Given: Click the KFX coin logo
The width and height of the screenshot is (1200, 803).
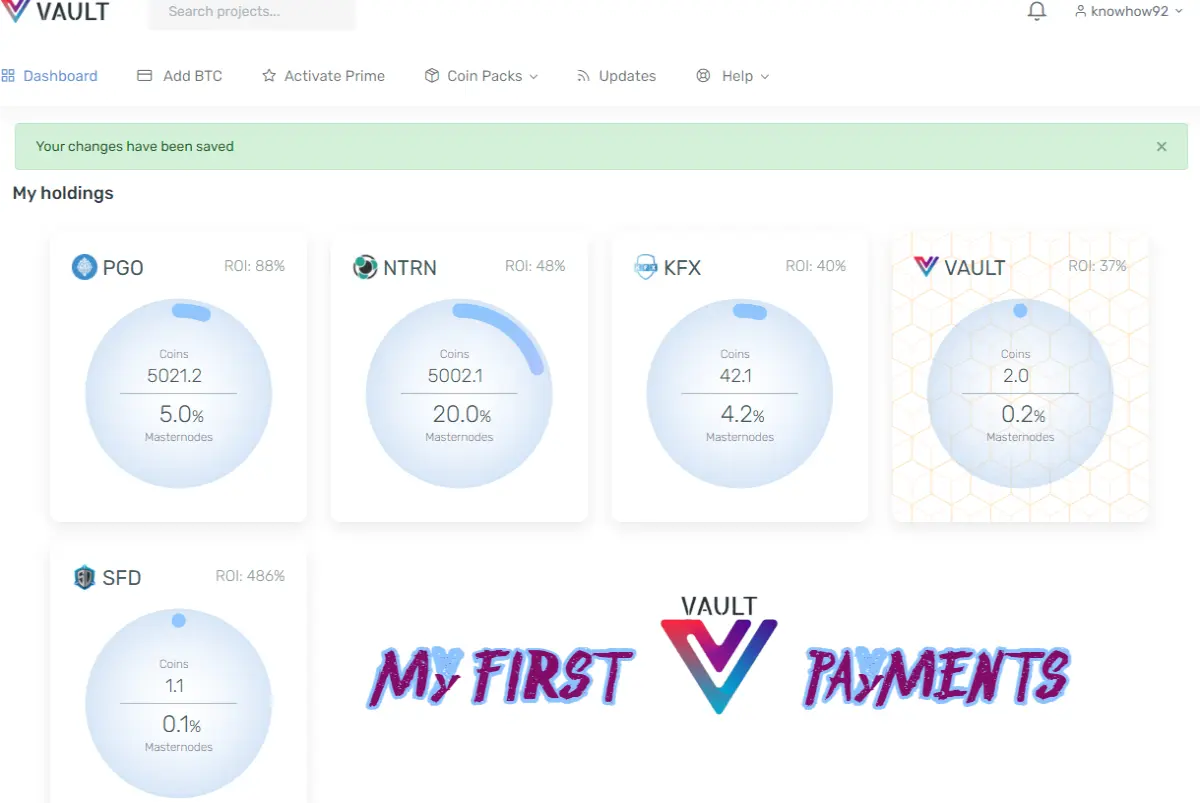Looking at the screenshot, I should pos(646,267).
